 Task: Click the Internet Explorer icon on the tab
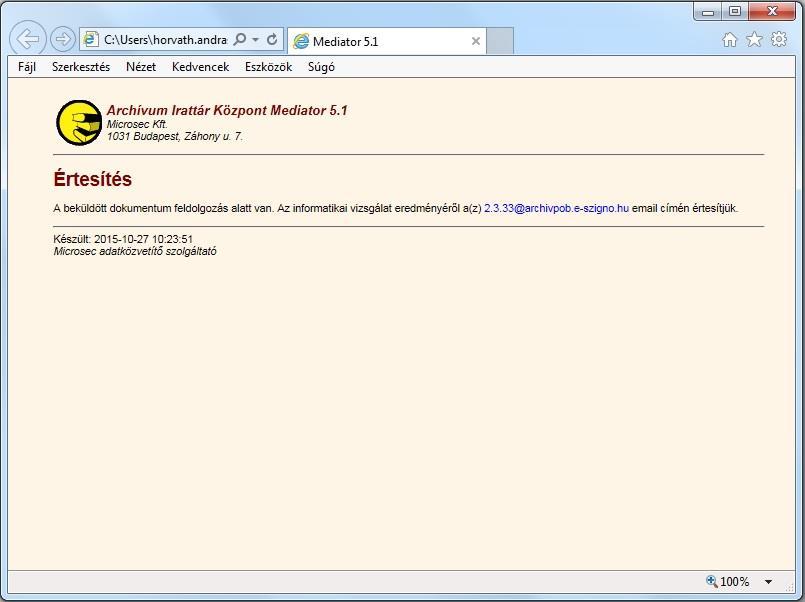301,41
